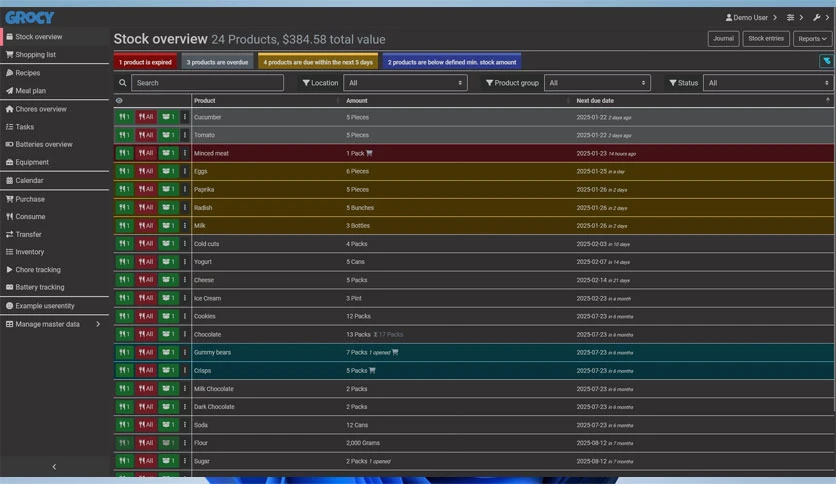Image resolution: width=836 pixels, height=484 pixels.
Task: Click the Grocy logo
Action: click(x=30, y=18)
